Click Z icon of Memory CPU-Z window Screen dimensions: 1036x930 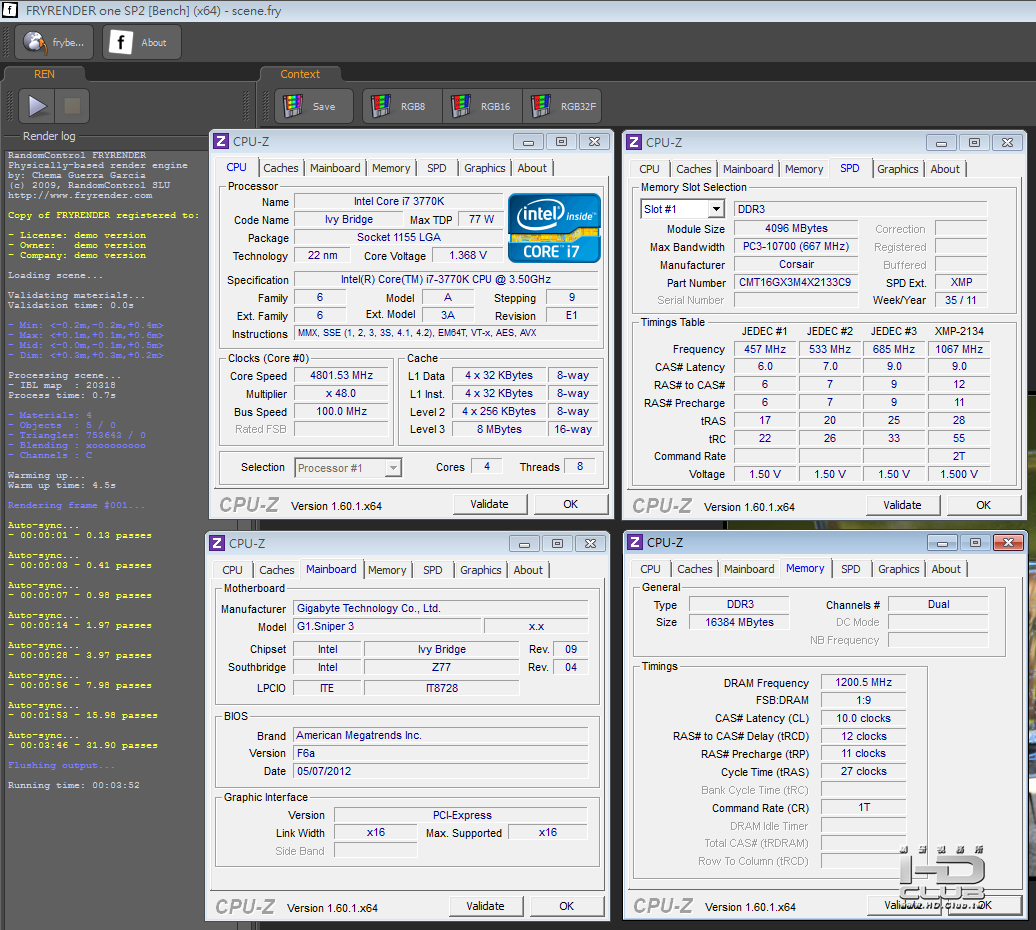635,542
